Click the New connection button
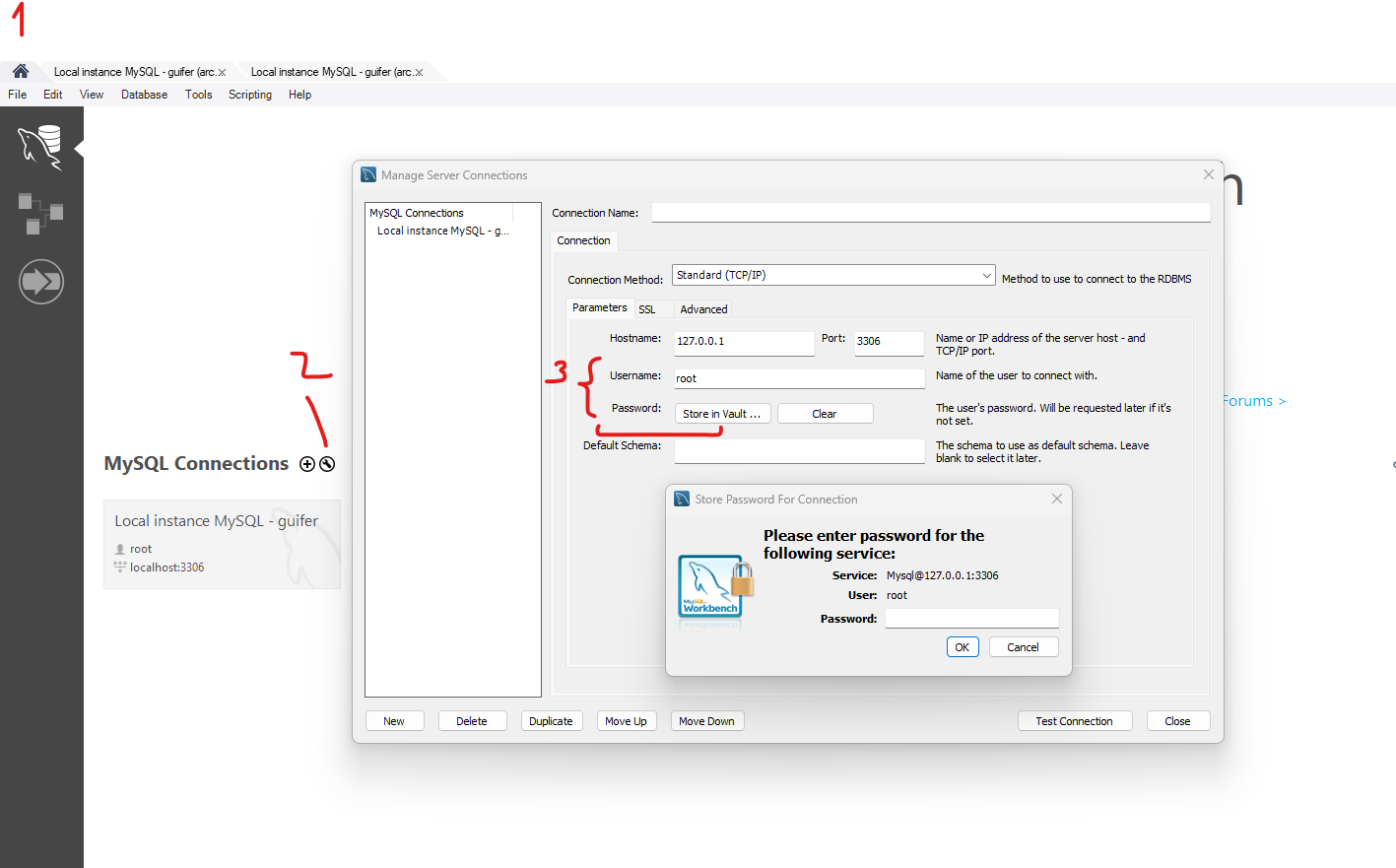The width and height of the screenshot is (1396, 868). point(394,721)
